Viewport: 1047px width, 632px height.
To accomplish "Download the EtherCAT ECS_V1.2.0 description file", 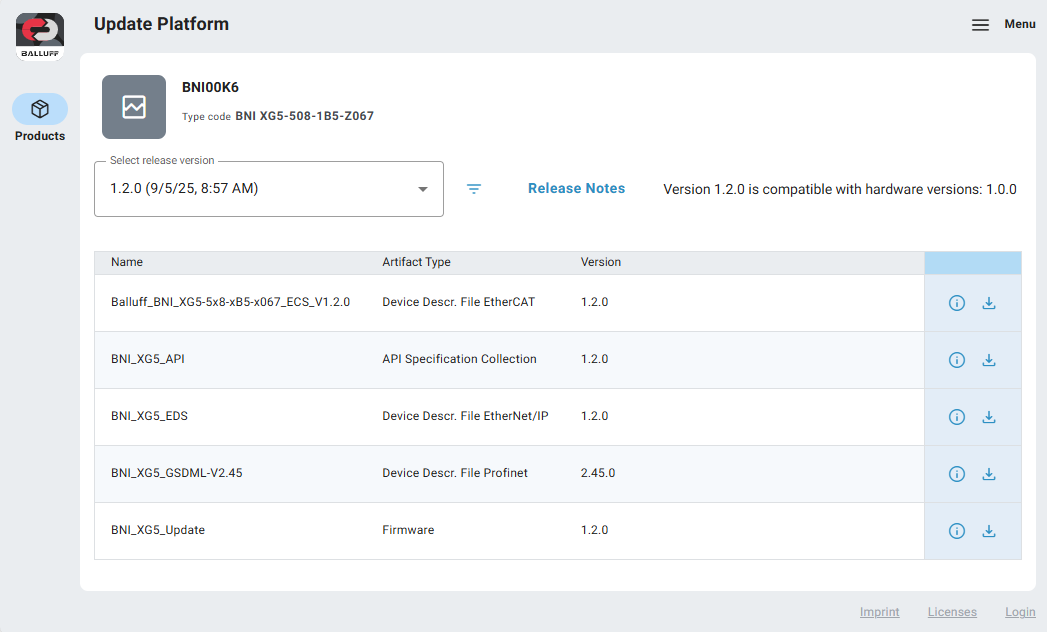I will (x=989, y=303).
